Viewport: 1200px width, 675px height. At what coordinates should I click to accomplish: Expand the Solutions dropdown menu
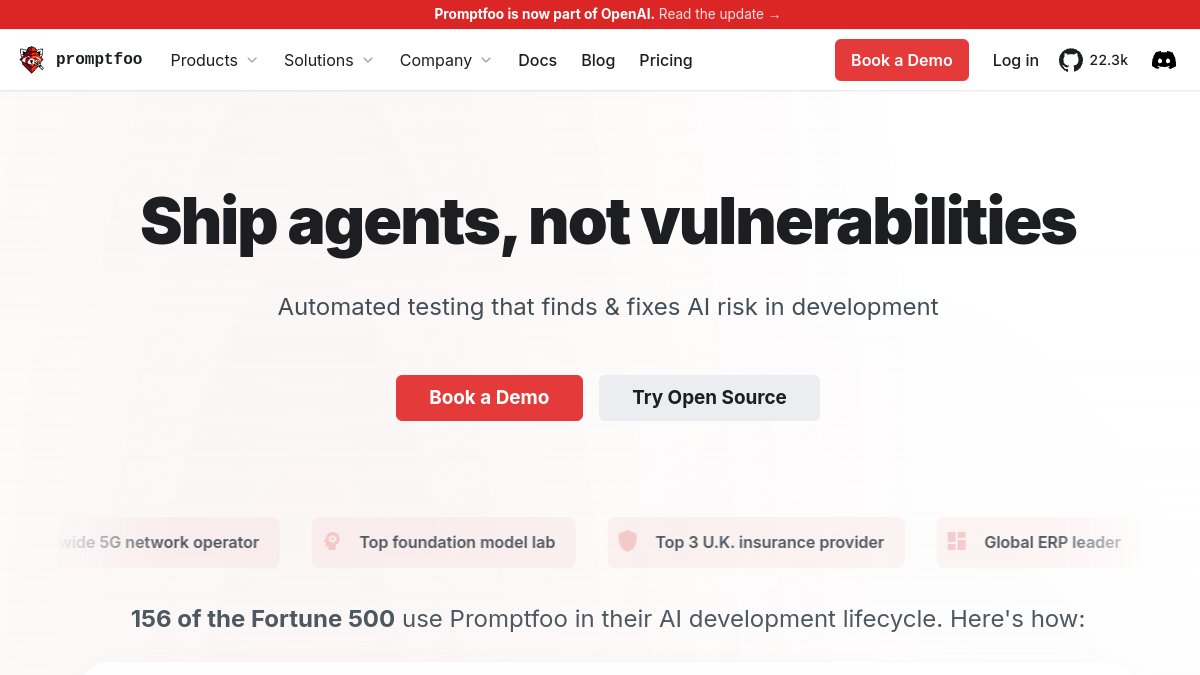point(329,60)
